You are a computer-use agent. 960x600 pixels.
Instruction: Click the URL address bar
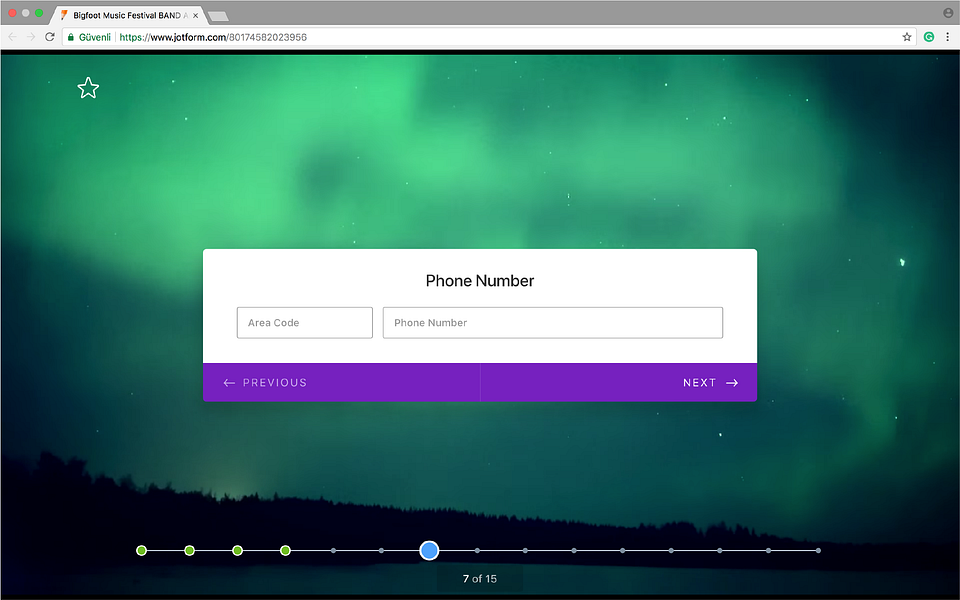tap(490, 37)
